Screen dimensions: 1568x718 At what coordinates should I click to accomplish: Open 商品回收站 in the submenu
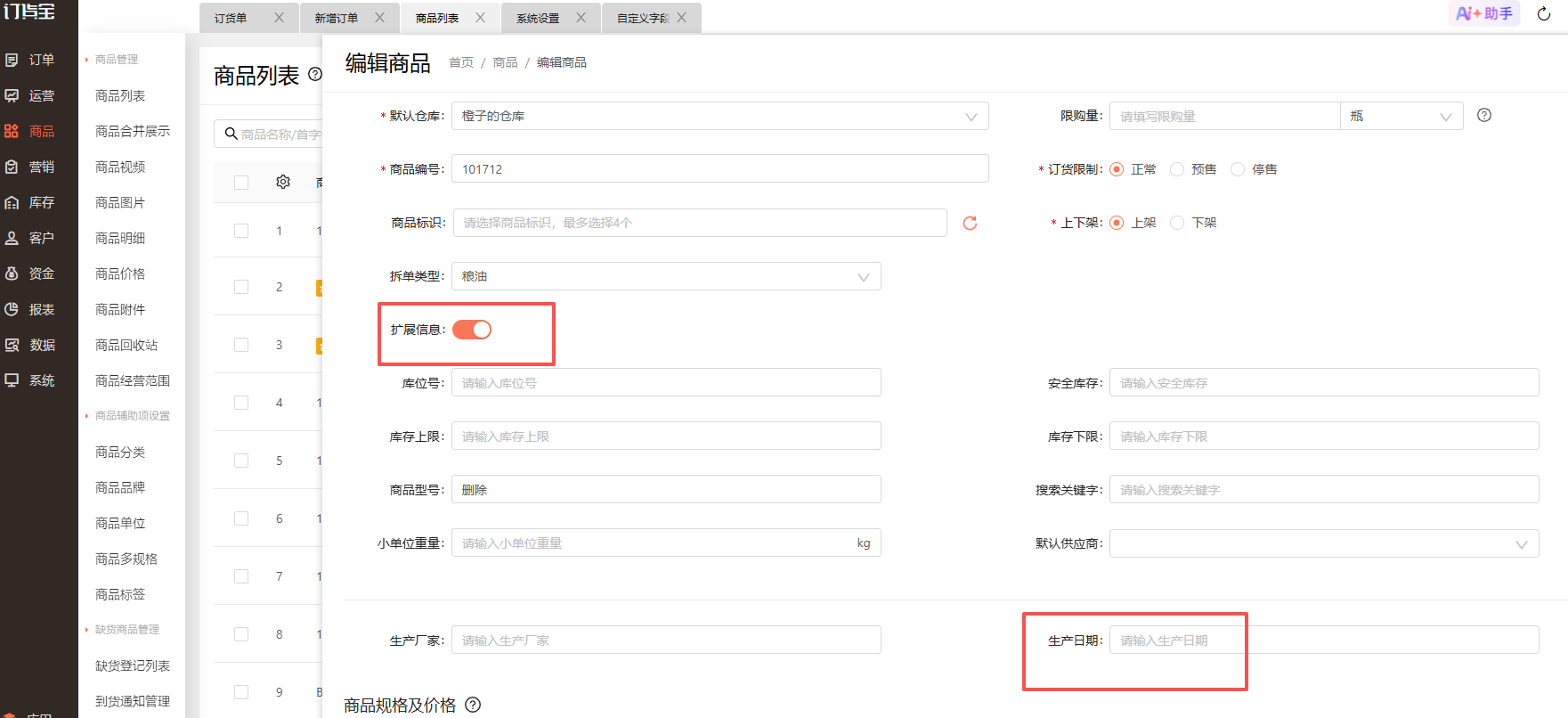(x=126, y=345)
